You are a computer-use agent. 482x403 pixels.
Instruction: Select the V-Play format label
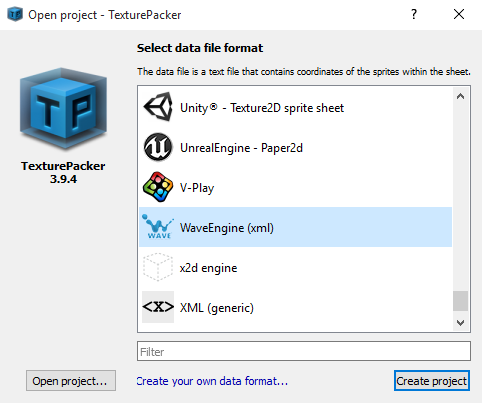coord(197,188)
